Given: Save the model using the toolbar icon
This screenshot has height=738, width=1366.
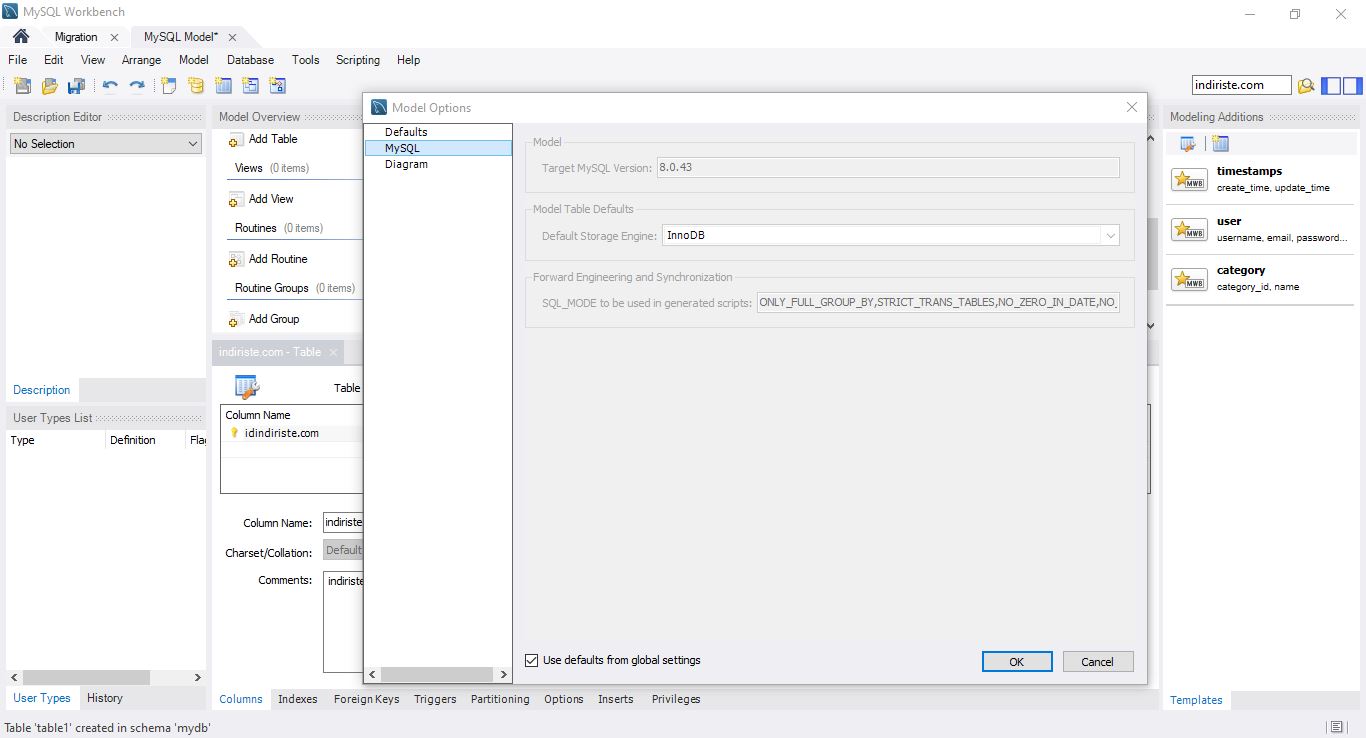Looking at the screenshot, I should (x=76, y=86).
